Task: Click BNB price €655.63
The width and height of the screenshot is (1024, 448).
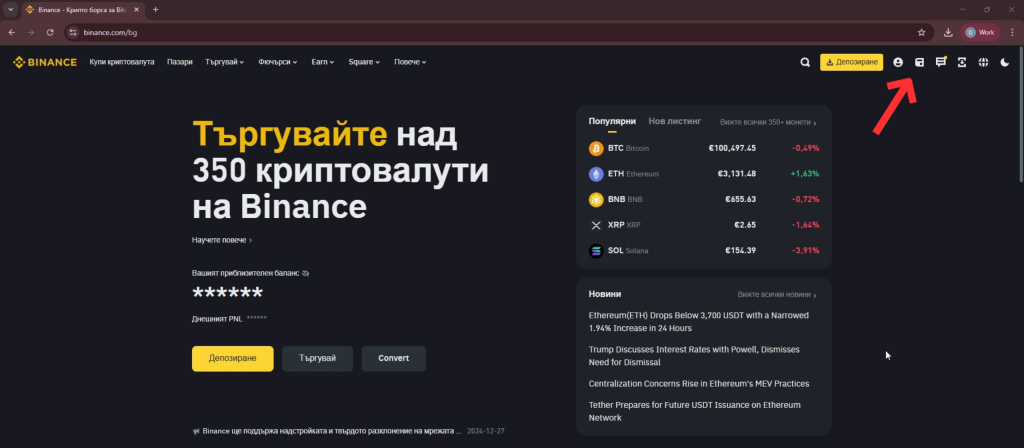Action: click(x=741, y=199)
